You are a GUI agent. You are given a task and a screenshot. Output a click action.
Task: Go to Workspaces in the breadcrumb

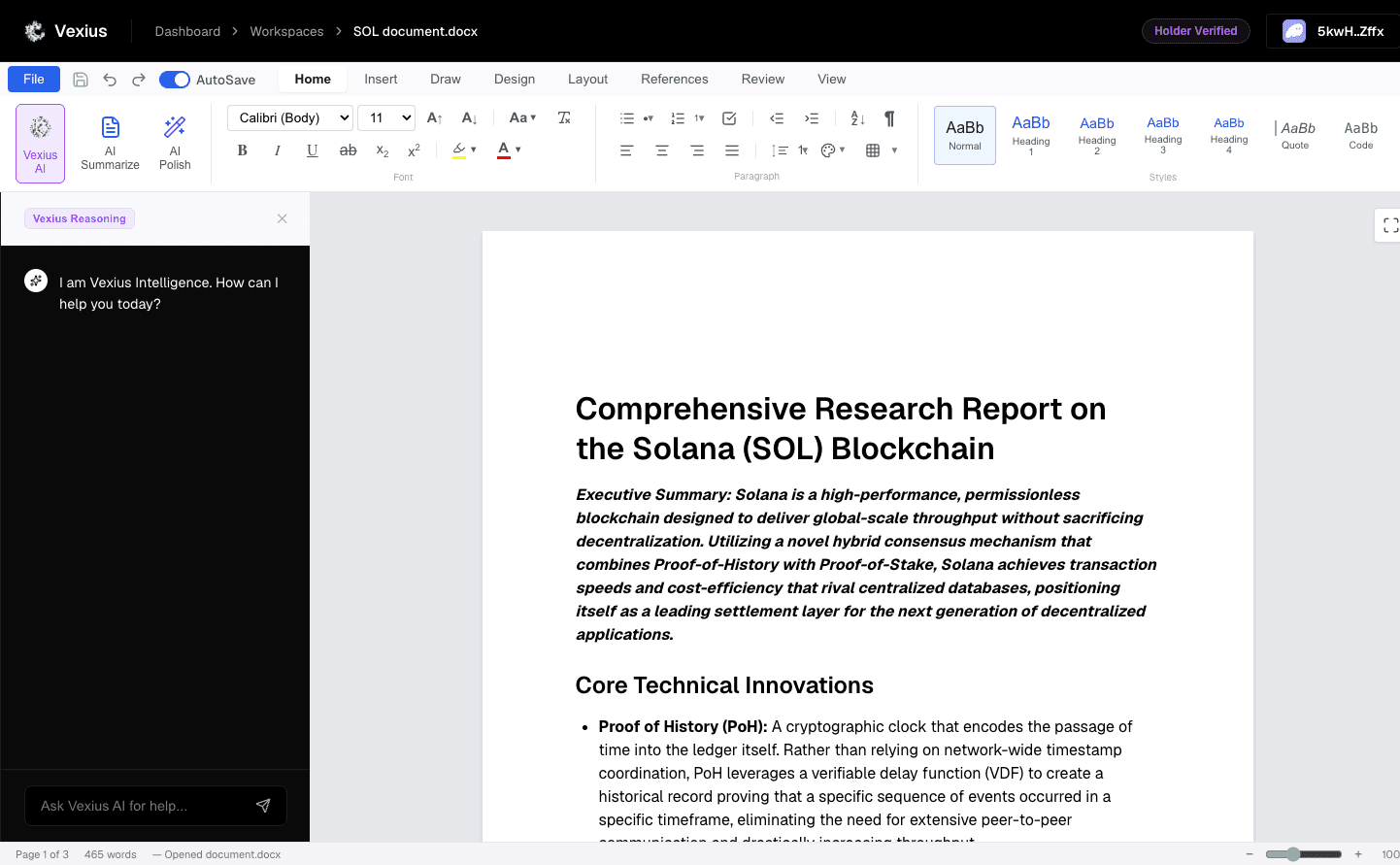click(x=287, y=31)
